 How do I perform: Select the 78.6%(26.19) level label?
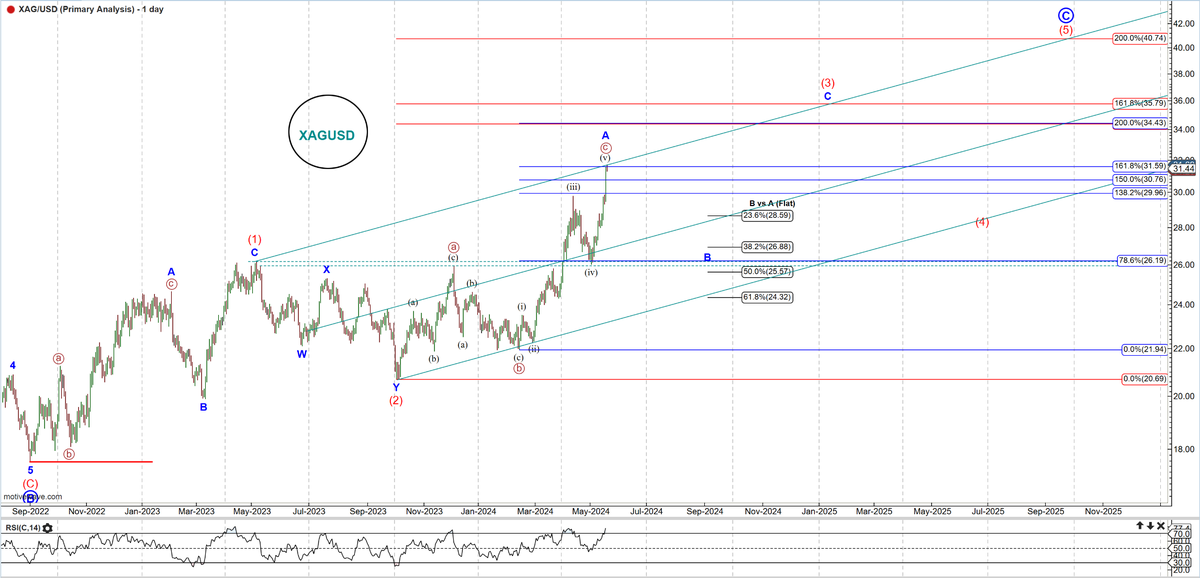(1140, 260)
